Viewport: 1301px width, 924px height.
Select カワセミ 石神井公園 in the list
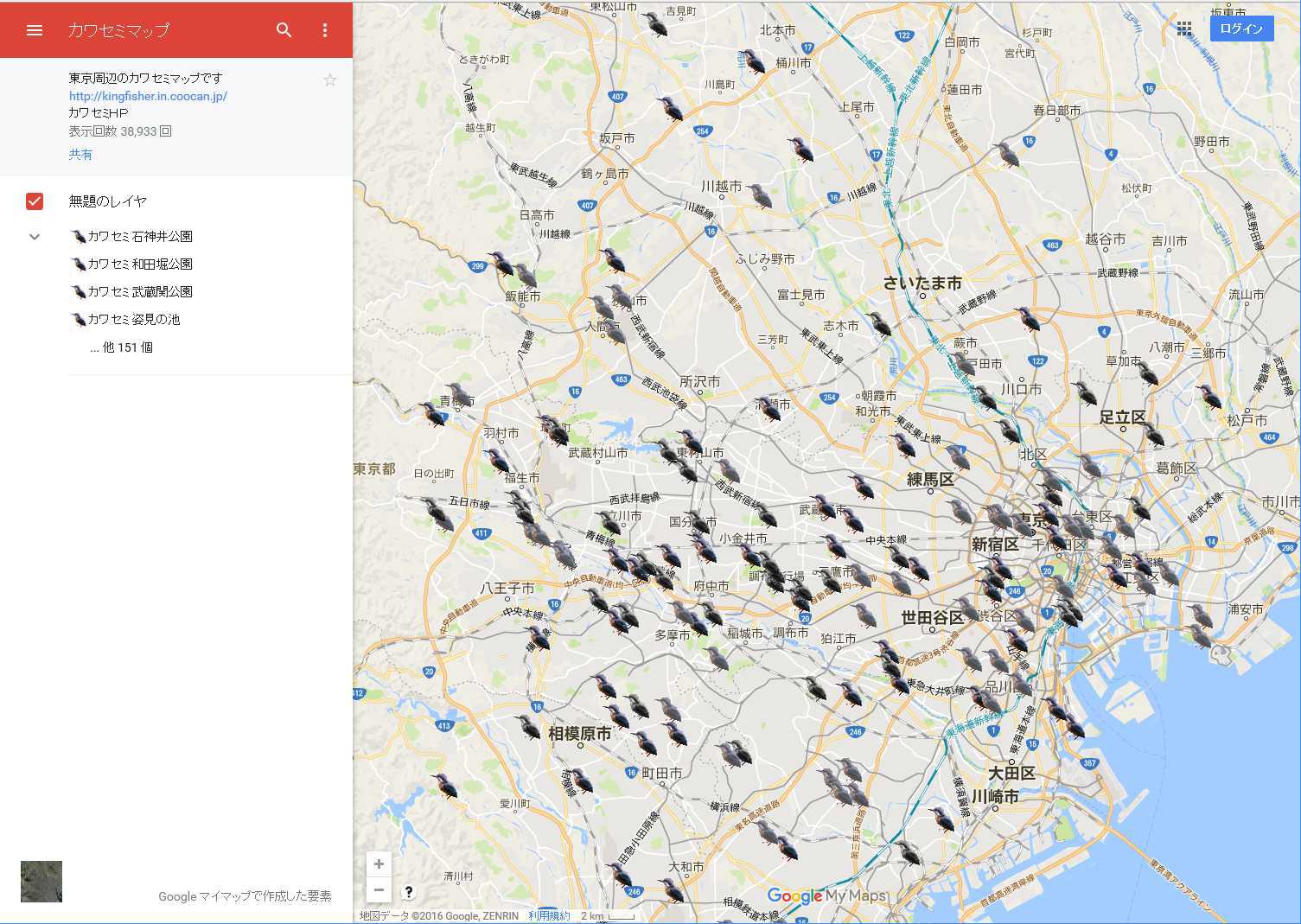[139, 237]
